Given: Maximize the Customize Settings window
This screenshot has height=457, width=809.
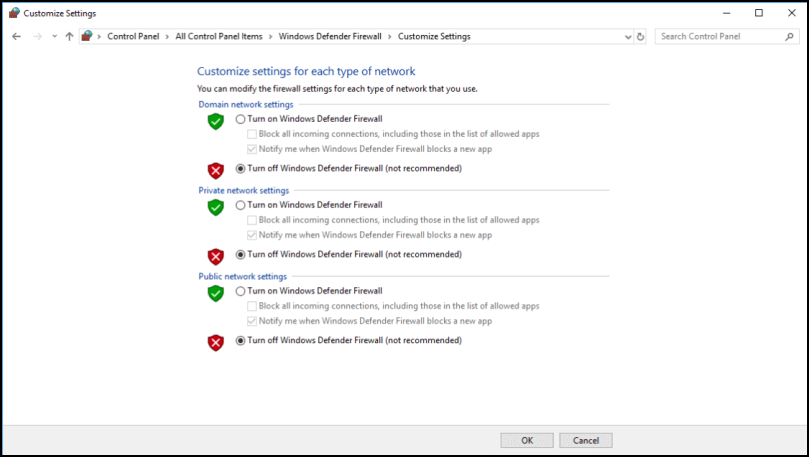Looking at the screenshot, I should tap(759, 13).
